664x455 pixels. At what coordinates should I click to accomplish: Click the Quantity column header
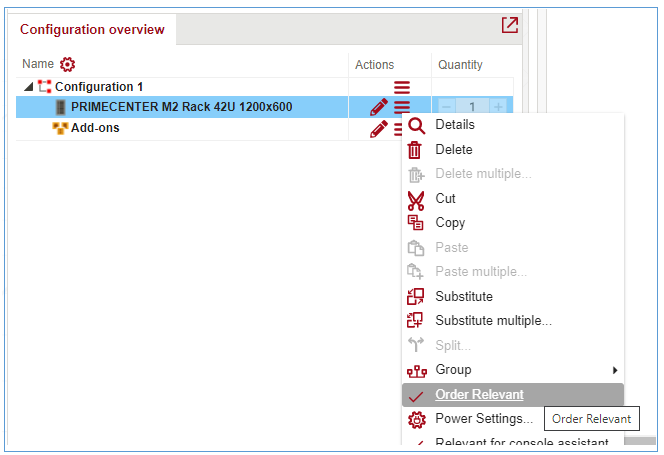pyautogui.click(x=460, y=65)
